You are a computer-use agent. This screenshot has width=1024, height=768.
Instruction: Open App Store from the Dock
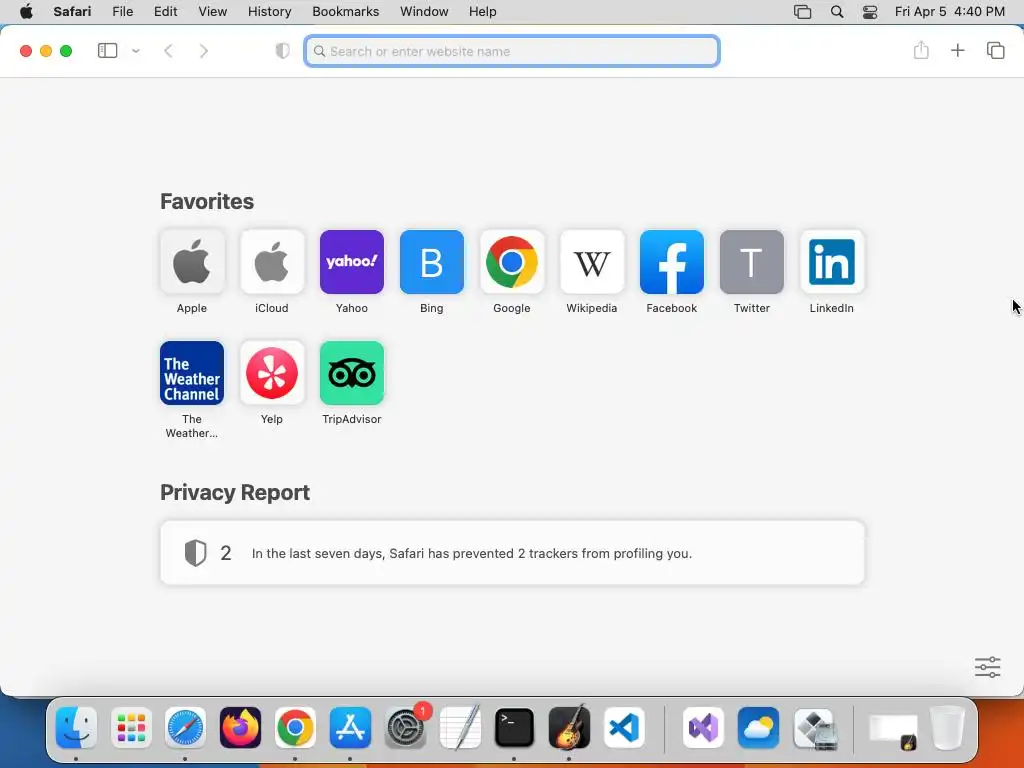[350, 727]
